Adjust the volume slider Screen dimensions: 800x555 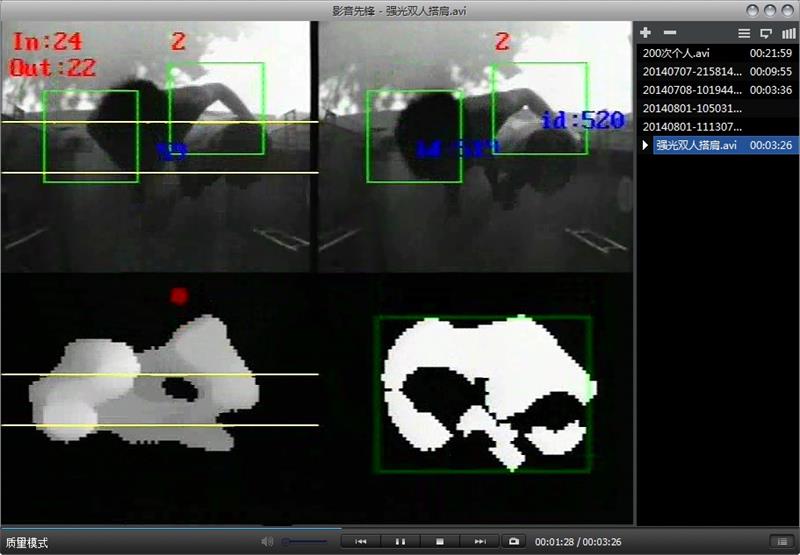click(x=305, y=541)
